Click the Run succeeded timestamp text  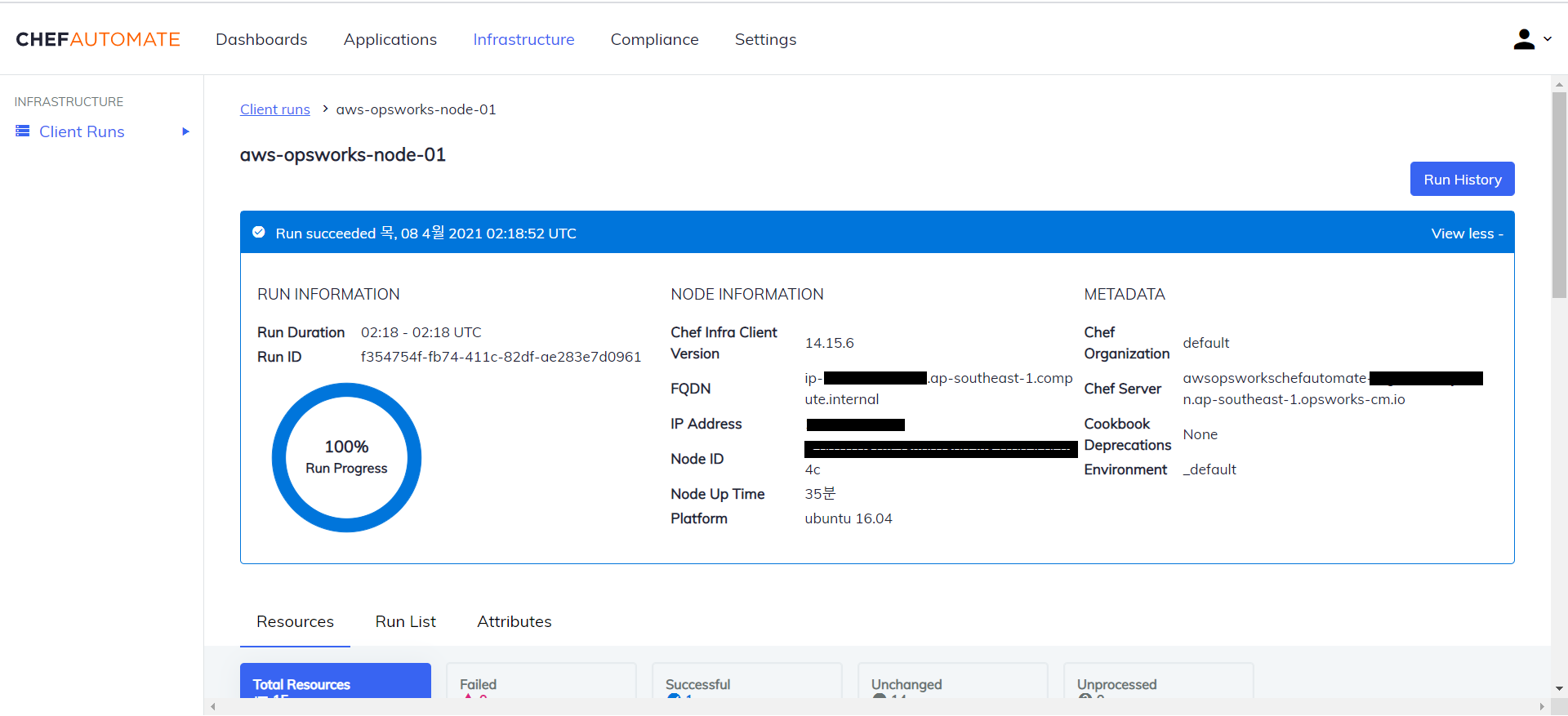click(426, 233)
